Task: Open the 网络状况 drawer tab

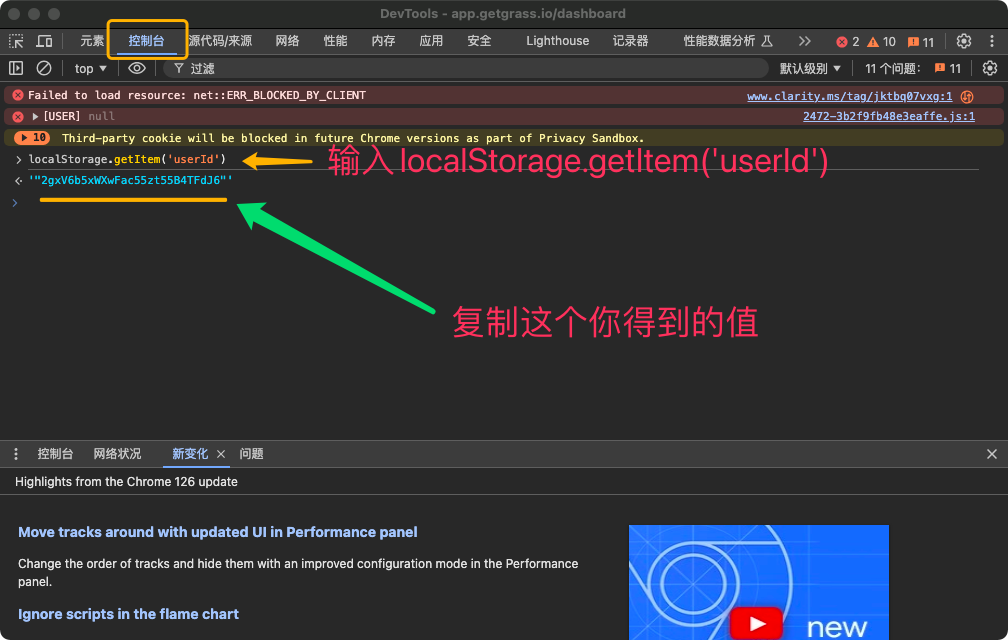Action: 117,453
